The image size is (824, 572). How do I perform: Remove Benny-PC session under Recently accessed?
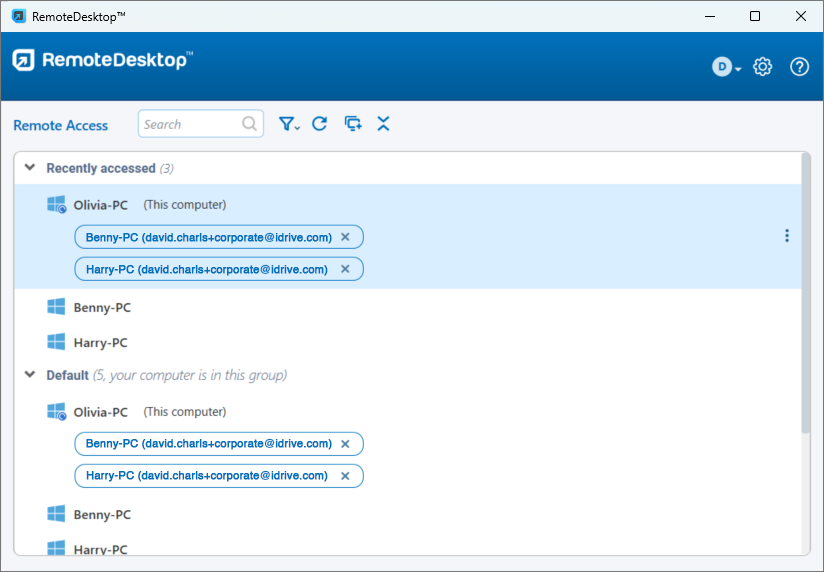tap(345, 237)
